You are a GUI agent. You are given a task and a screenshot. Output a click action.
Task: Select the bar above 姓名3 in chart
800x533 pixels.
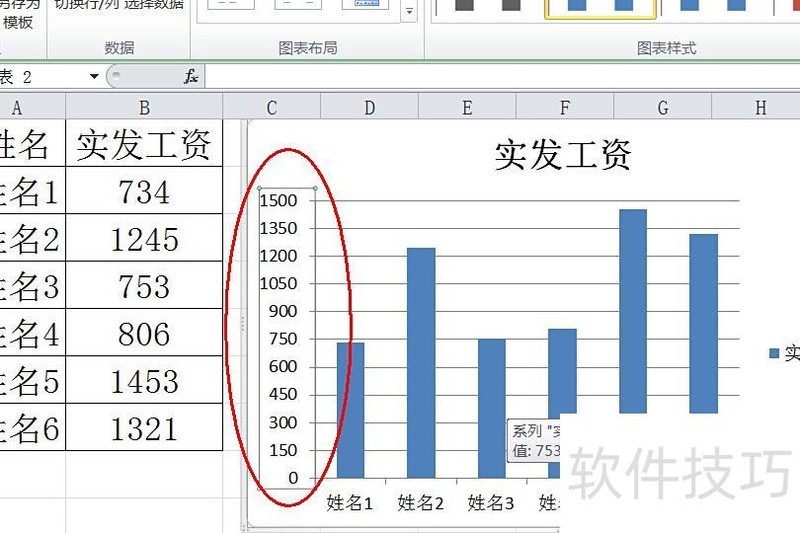[492, 409]
